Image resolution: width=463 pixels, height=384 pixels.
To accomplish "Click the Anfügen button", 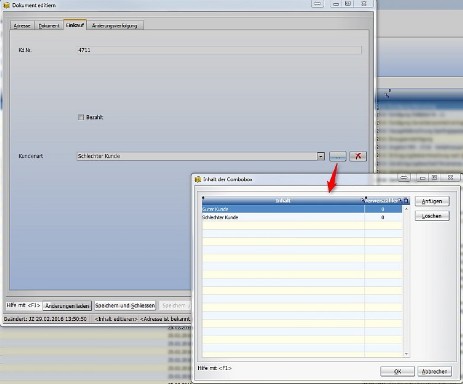I will tap(432, 201).
